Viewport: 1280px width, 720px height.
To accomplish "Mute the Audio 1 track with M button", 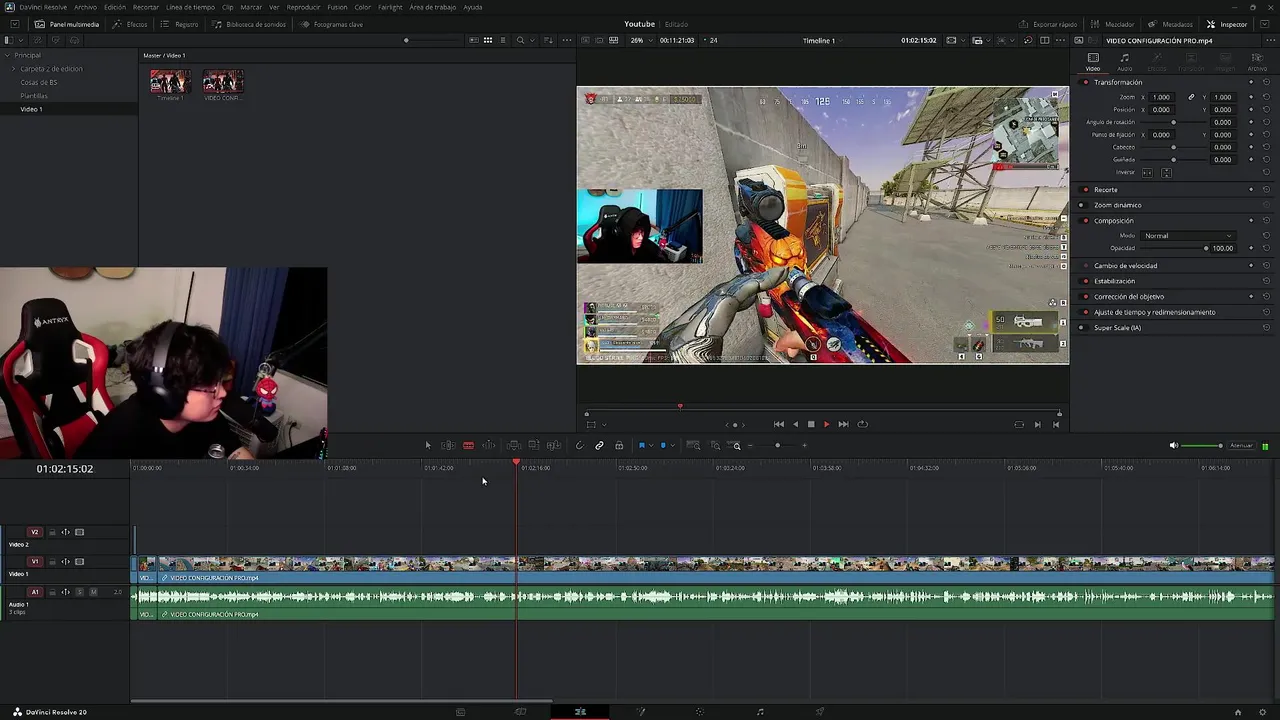I will [x=93, y=592].
